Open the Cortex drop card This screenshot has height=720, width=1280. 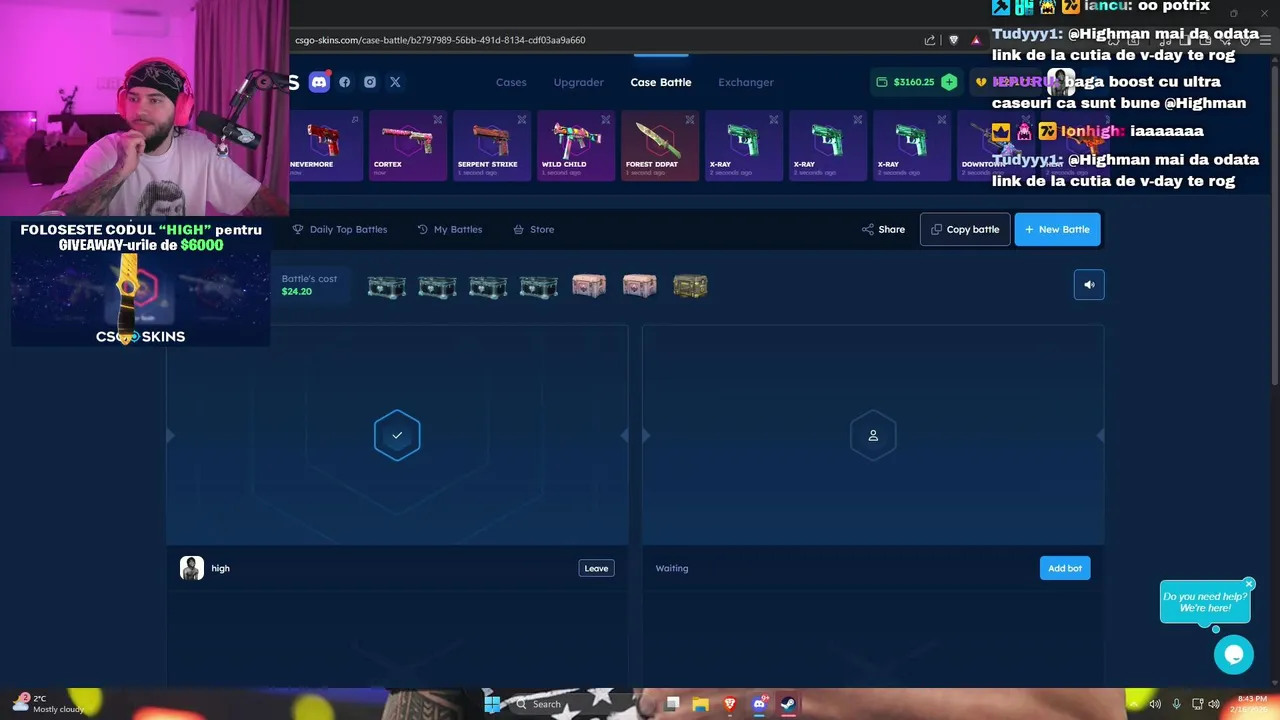(x=408, y=146)
